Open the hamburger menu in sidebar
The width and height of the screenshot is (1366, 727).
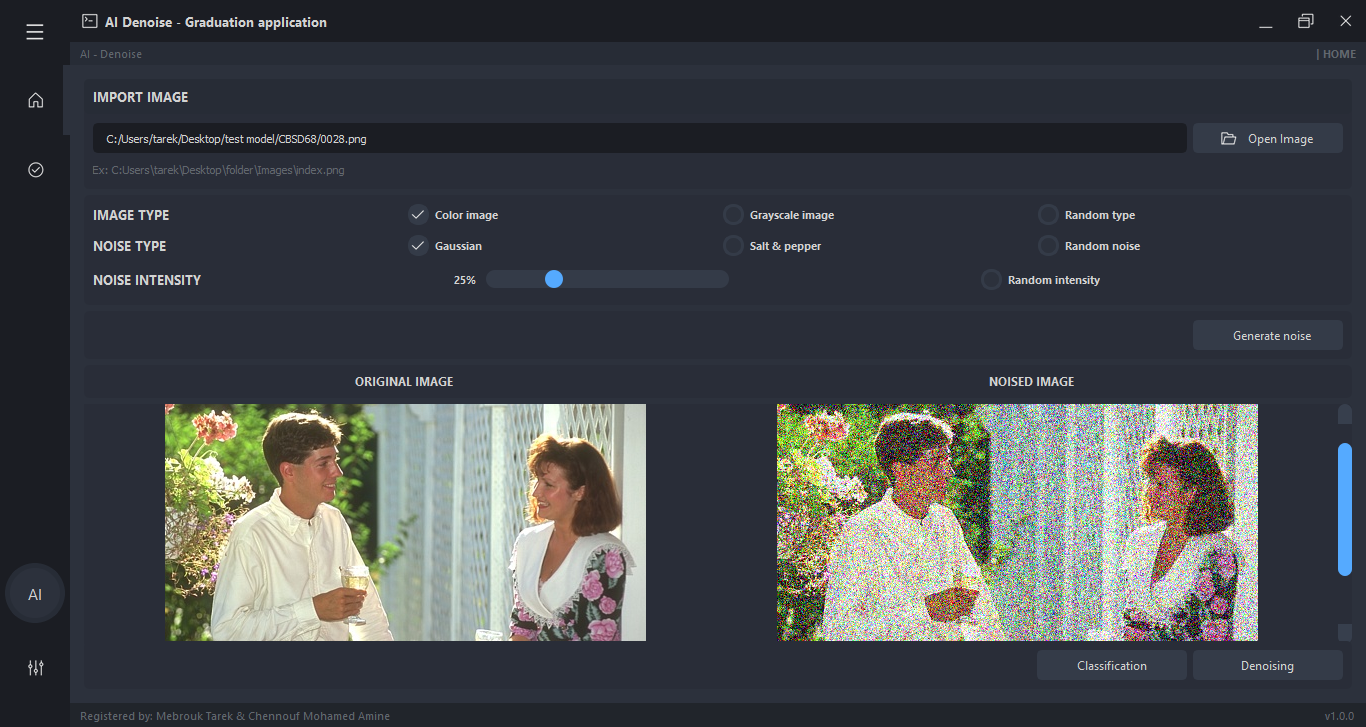tap(35, 32)
